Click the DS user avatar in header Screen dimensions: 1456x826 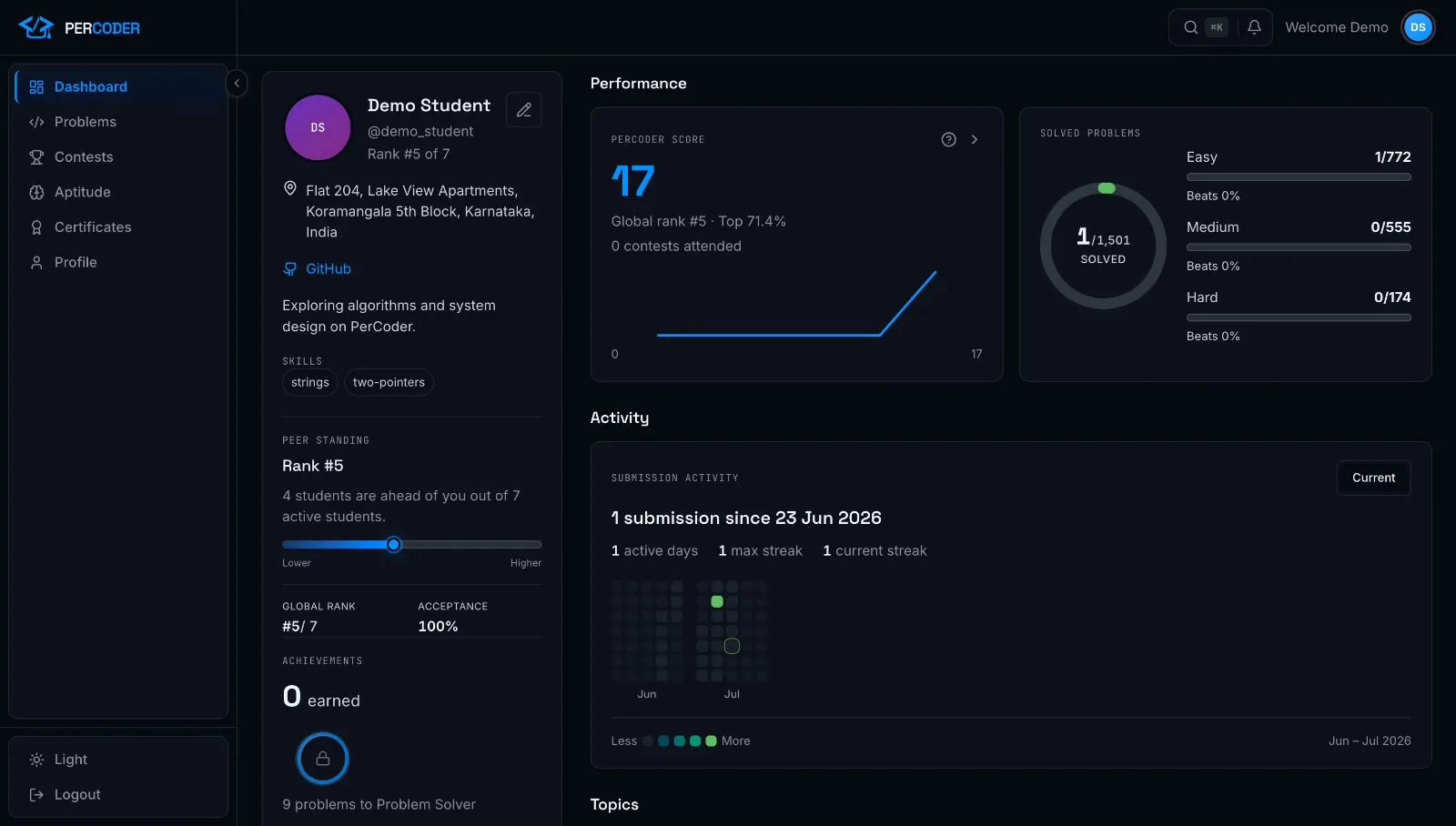[1418, 27]
